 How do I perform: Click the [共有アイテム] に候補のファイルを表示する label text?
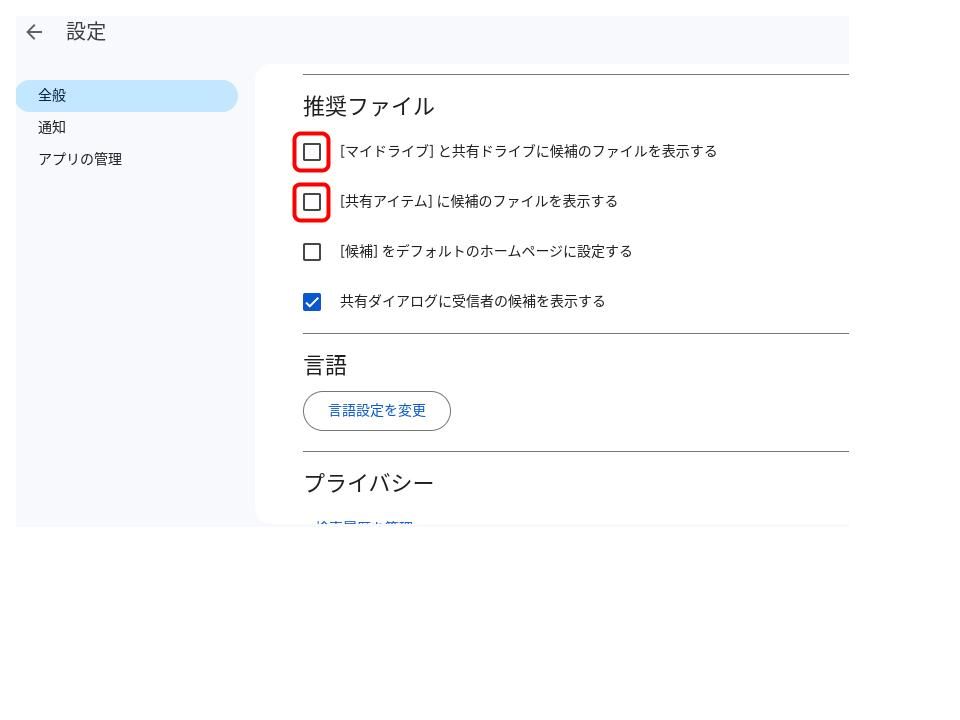[x=478, y=202]
